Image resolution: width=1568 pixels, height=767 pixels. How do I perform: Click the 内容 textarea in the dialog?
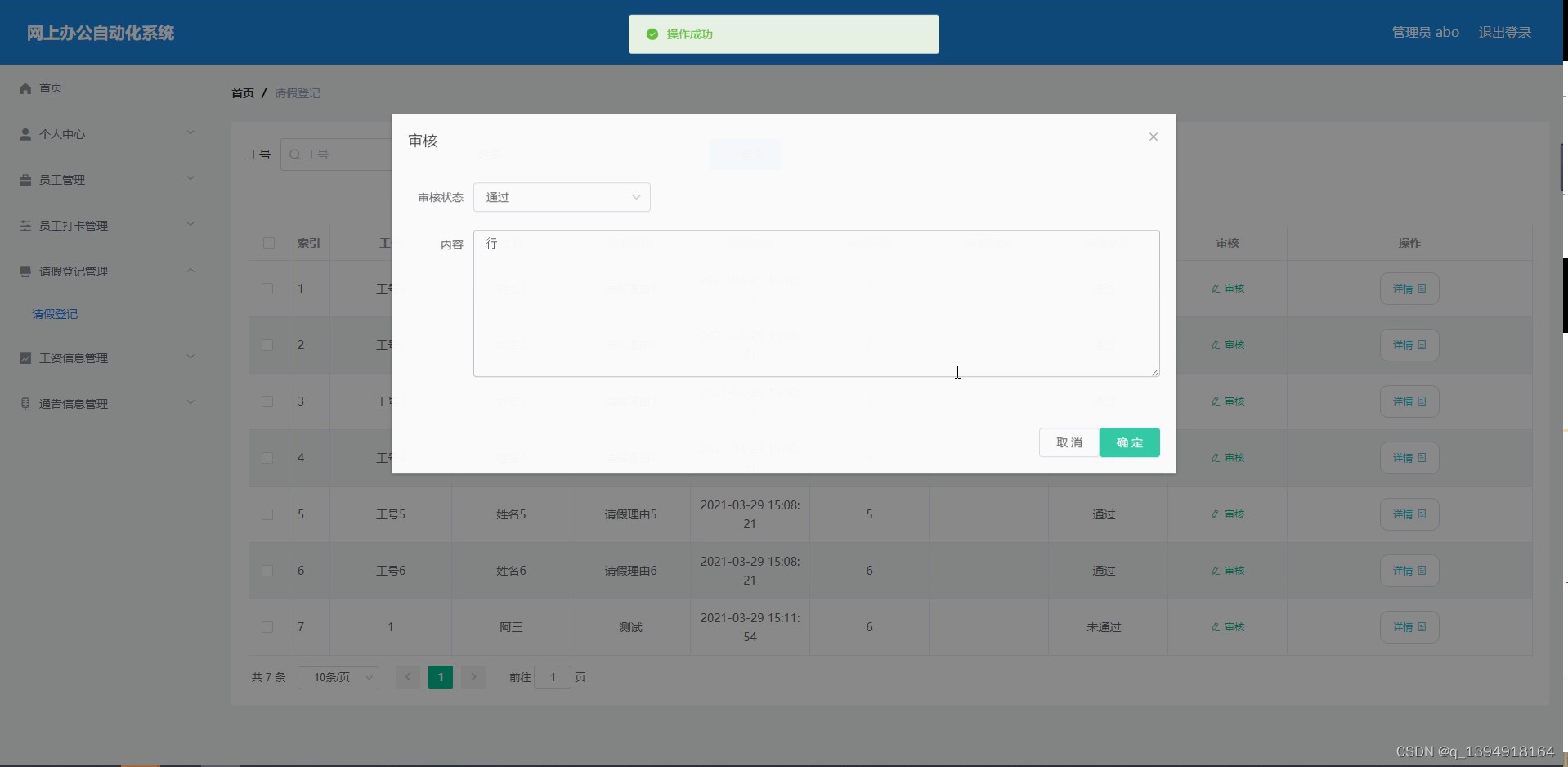click(x=817, y=303)
